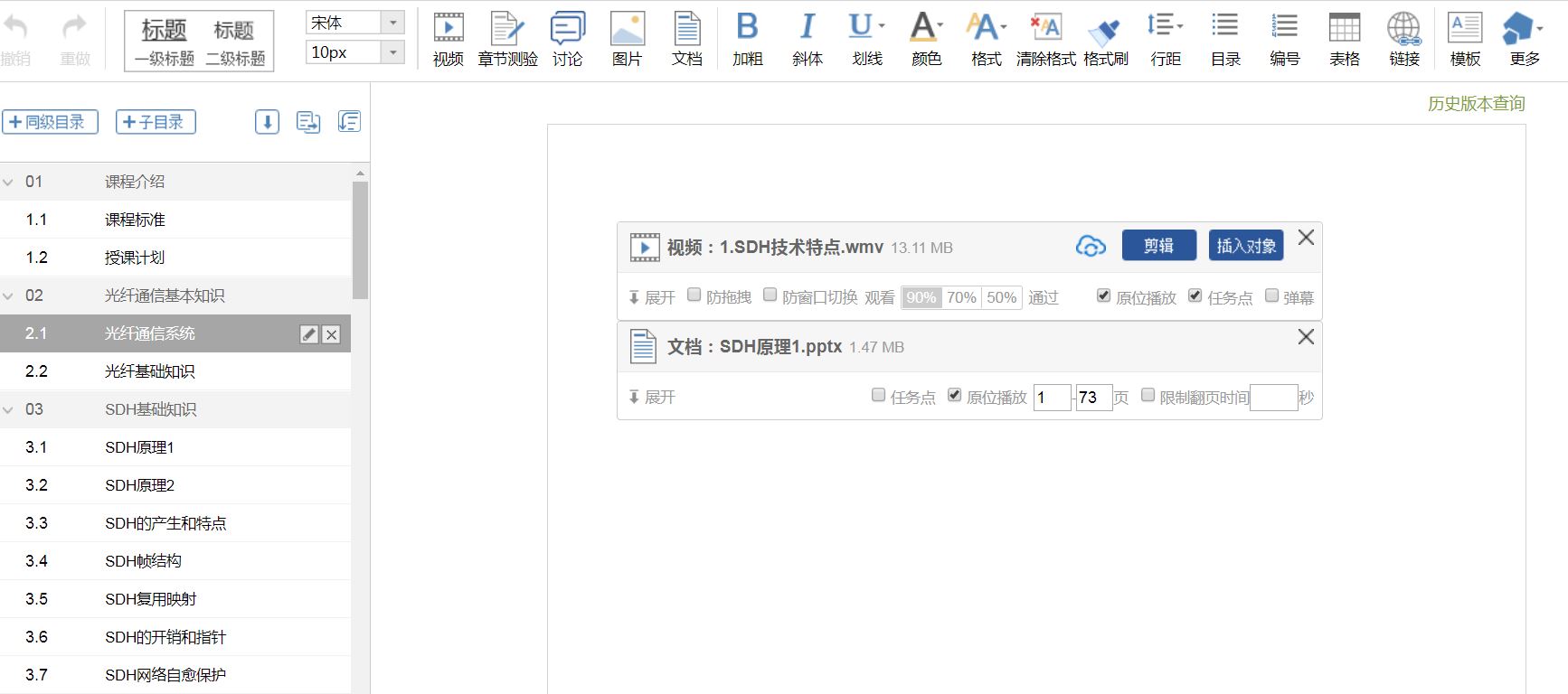This screenshot has height=694, width=1568.
Task: Apply the 一级标题 heading style
Action: [164, 42]
